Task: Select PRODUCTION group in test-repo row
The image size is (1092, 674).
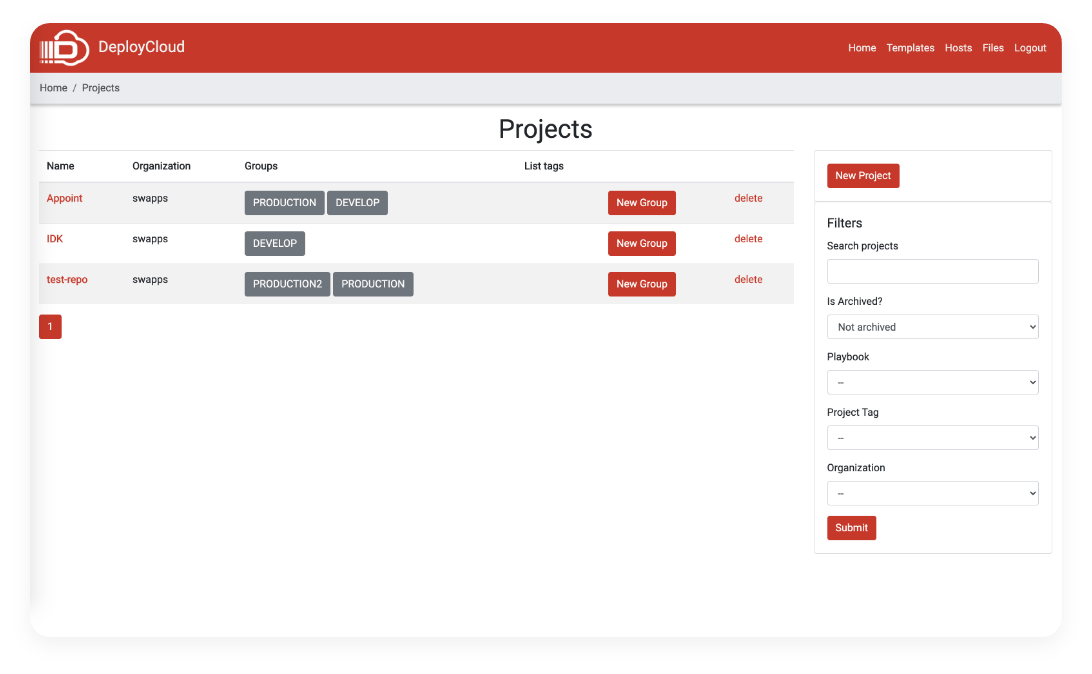Action: pos(373,284)
